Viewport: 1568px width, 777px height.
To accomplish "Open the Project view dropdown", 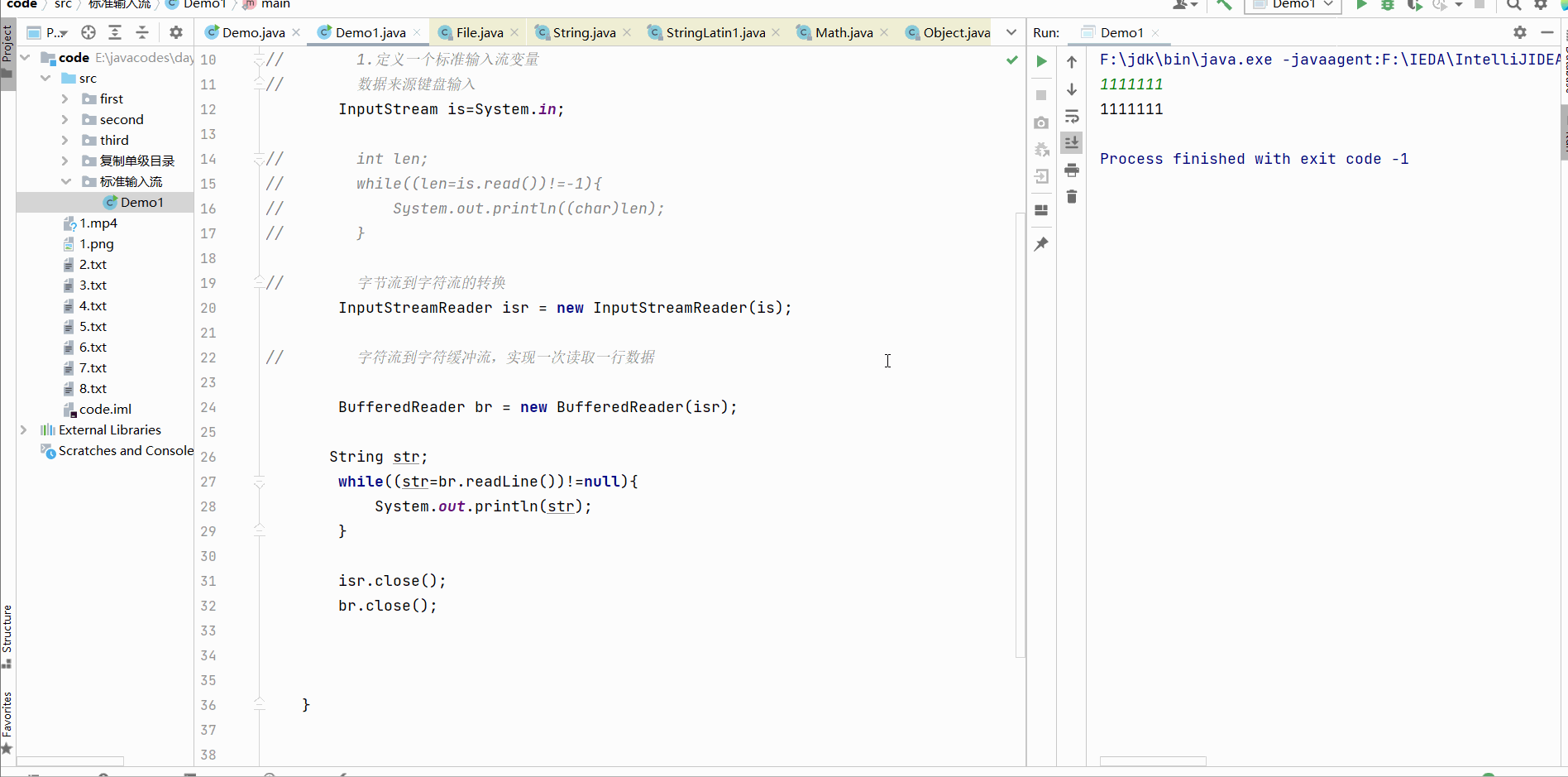I will pyautogui.click(x=48, y=32).
